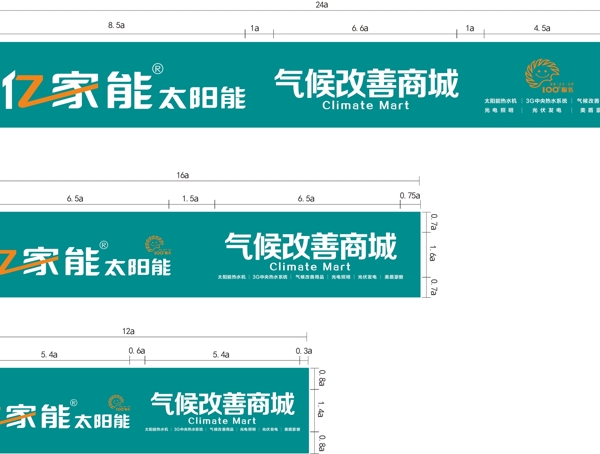The width and height of the screenshot is (600, 454).
Task: Select 太阳能 text in the 16a banner
Action: pyautogui.click(x=137, y=267)
